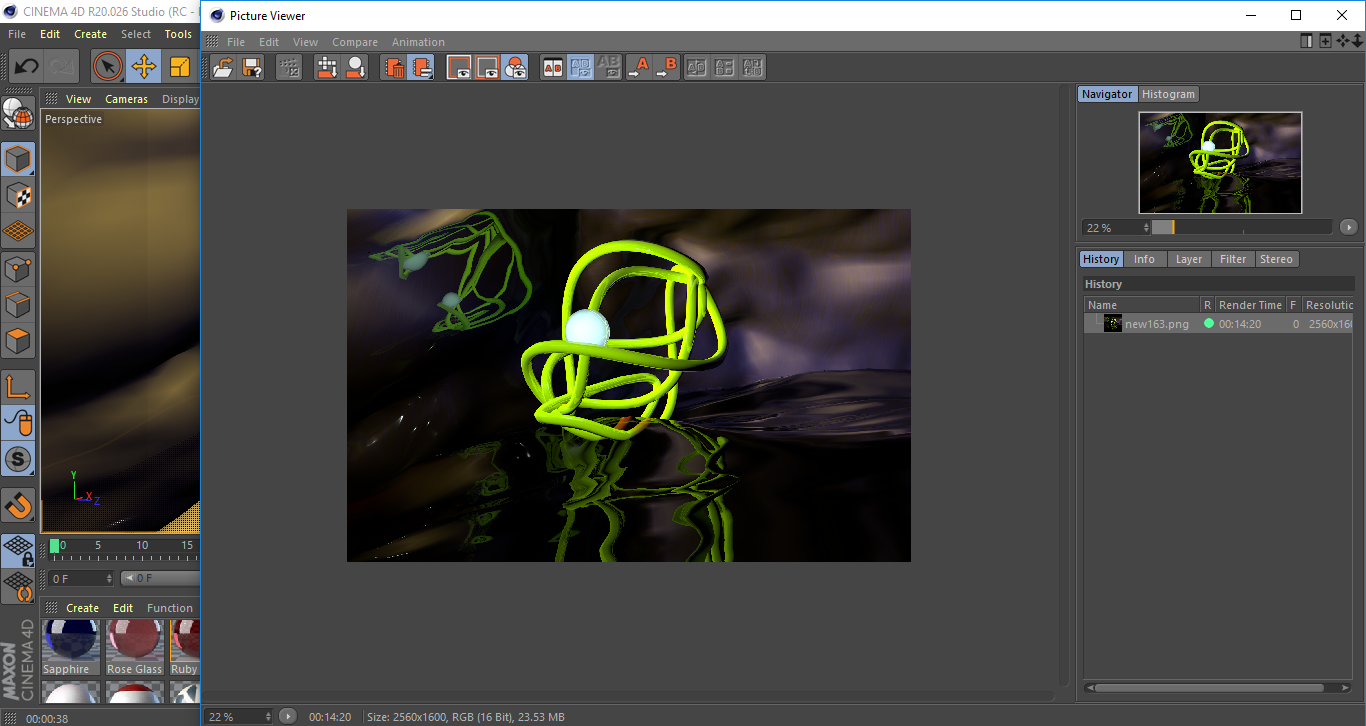1366x726 pixels.
Task: Switch to the Filter tab
Action: click(x=1233, y=259)
